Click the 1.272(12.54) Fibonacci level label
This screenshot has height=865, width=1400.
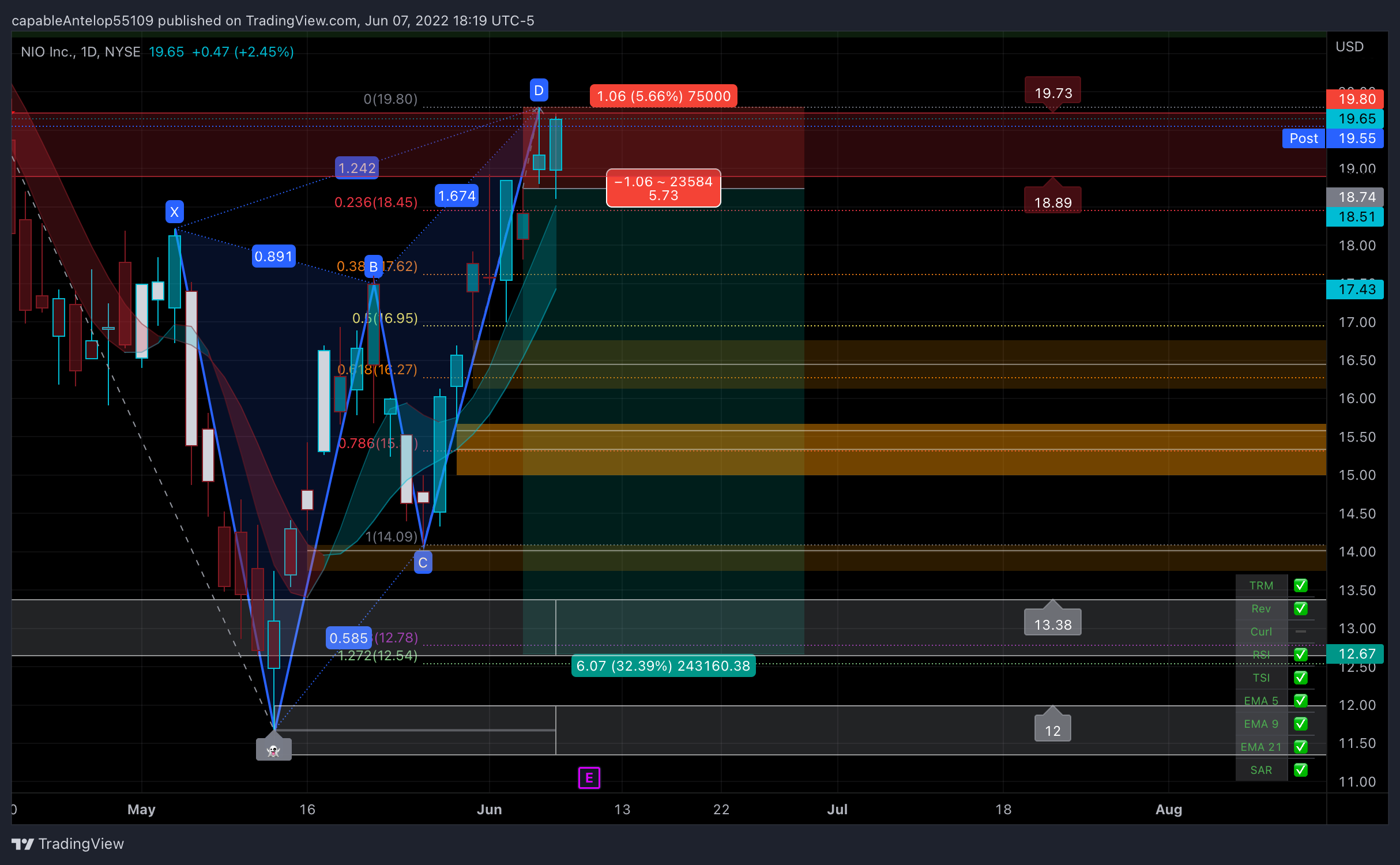[x=378, y=655]
